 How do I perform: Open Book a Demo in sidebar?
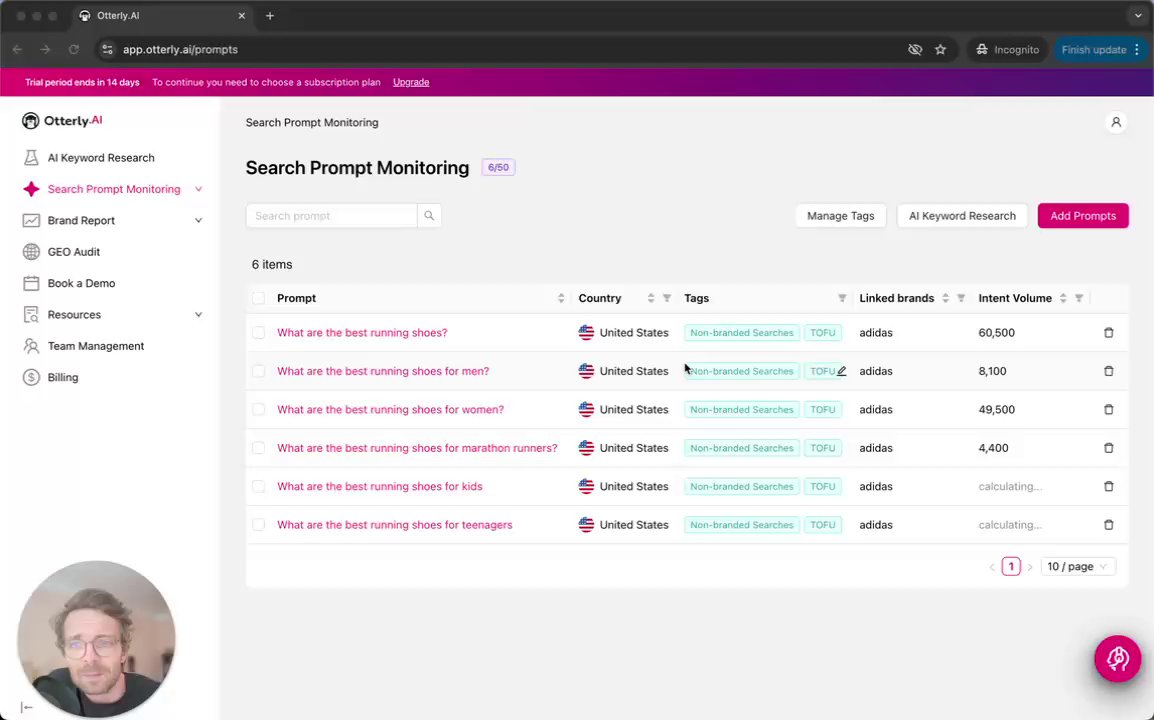coord(81,283)
